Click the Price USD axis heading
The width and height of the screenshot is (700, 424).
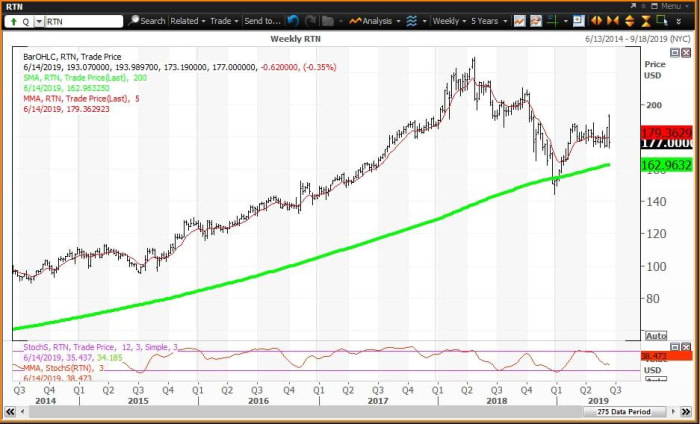(x=654, y=70)
